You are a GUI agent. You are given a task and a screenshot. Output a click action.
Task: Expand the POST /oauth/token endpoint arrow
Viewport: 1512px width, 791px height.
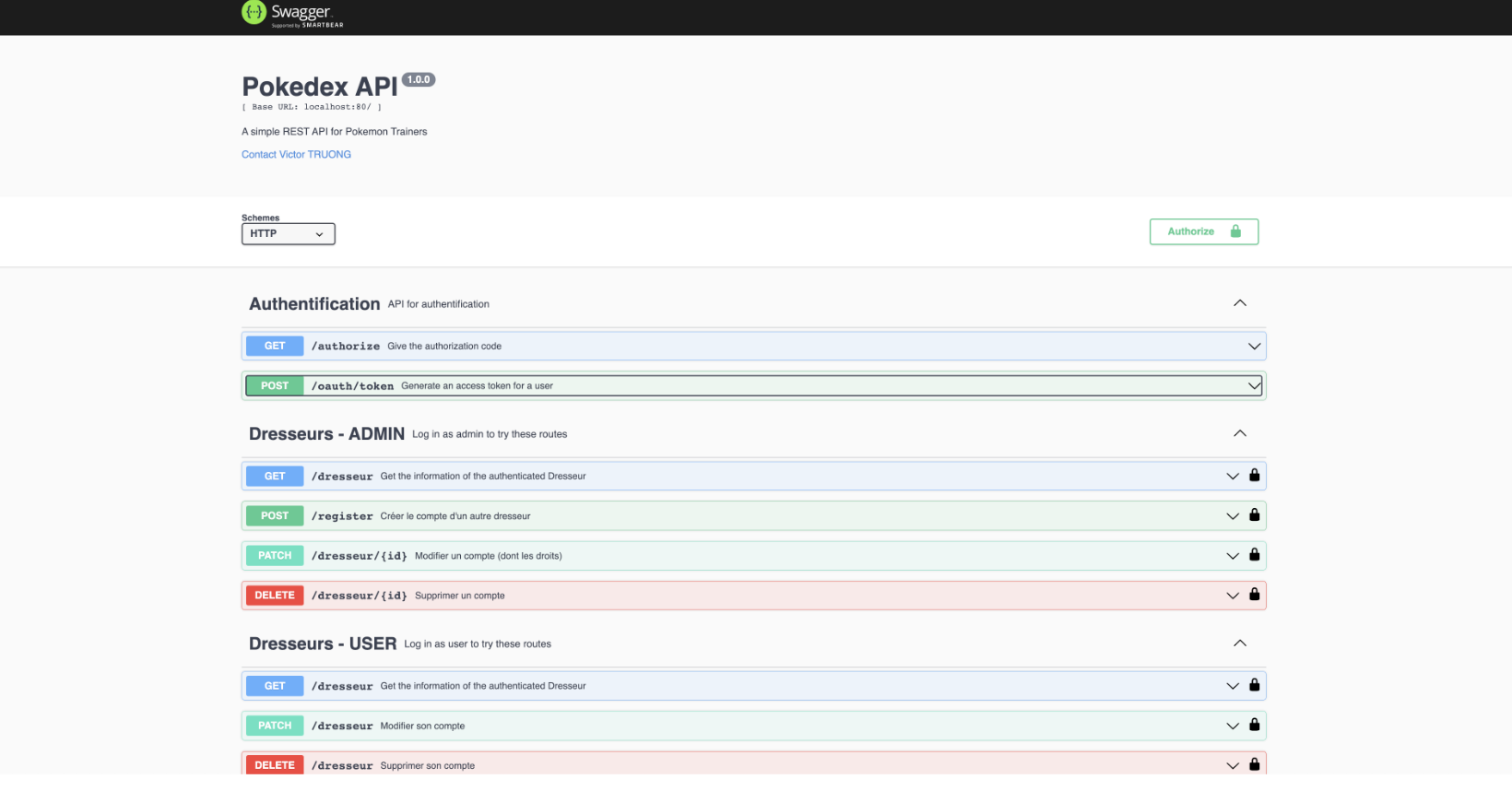(1254, 386)
